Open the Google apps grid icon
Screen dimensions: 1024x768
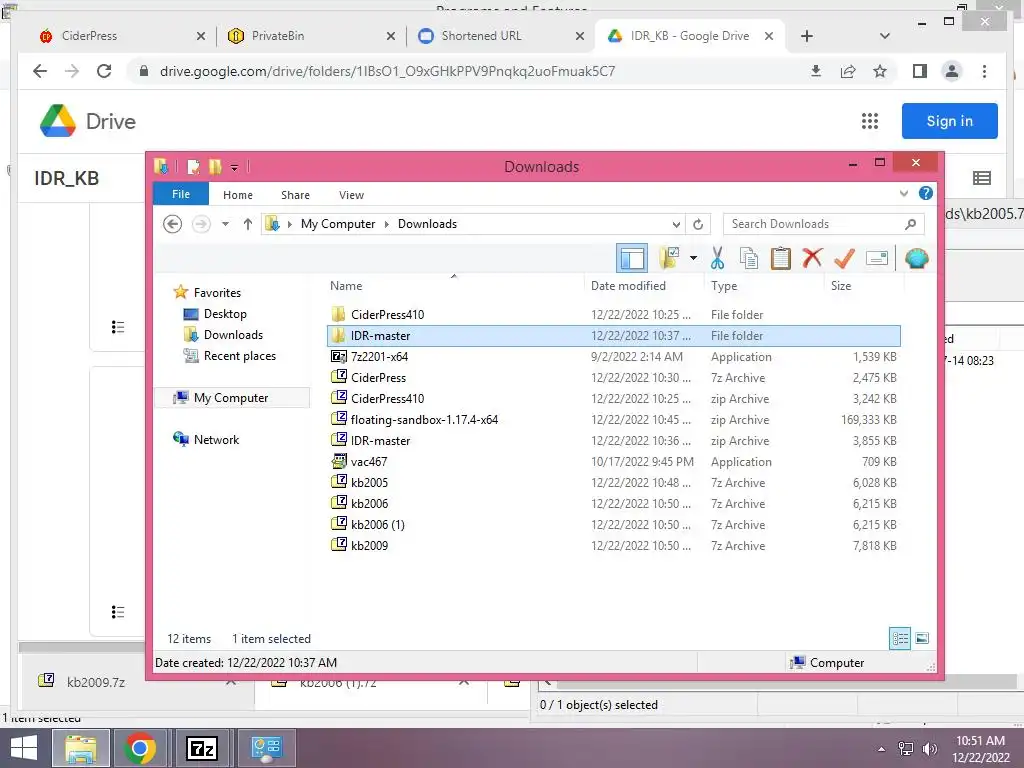869,121
